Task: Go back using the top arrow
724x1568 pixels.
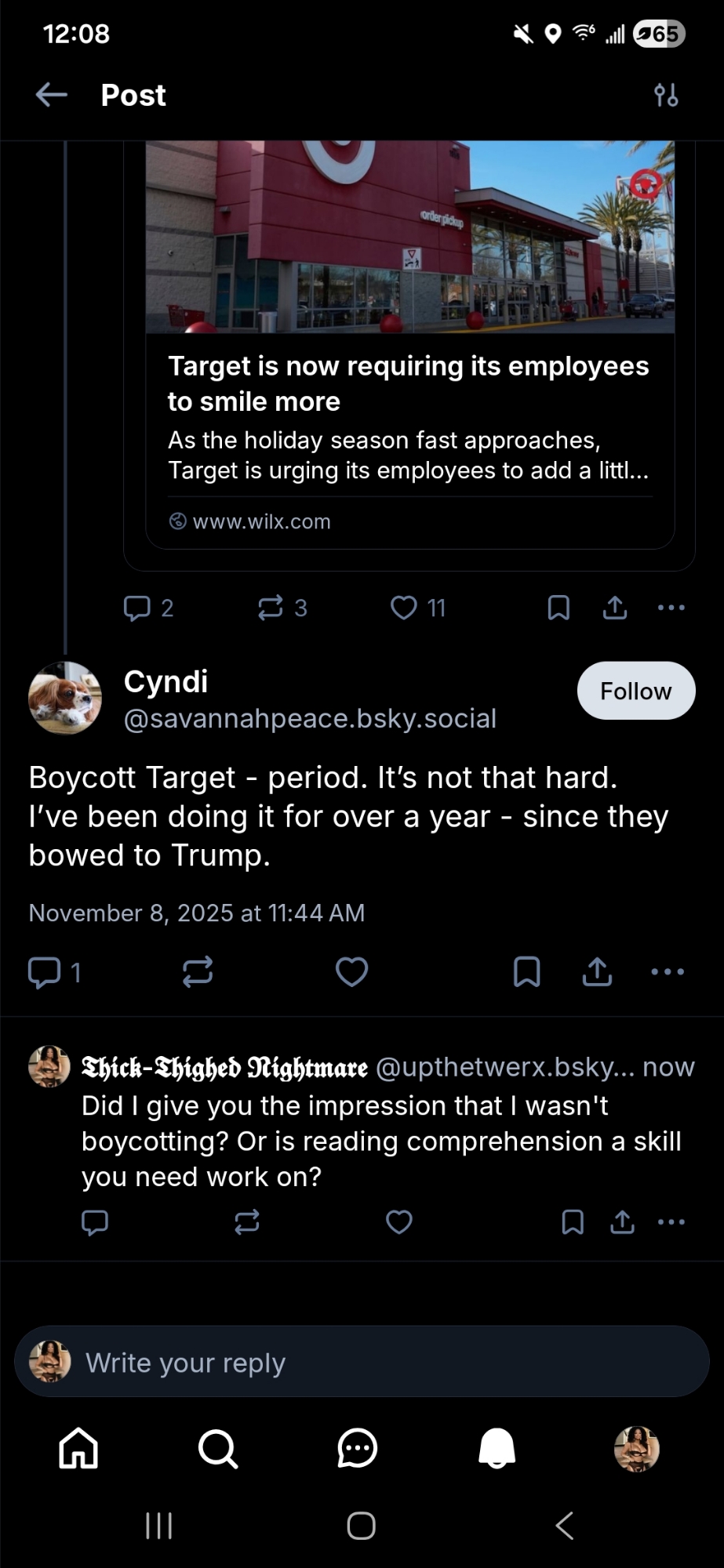Action: (x=52, y=96)
